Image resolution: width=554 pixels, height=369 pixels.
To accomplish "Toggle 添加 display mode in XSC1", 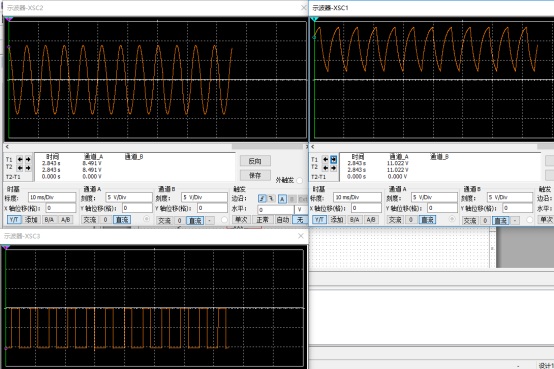I will tap(336, 219).
